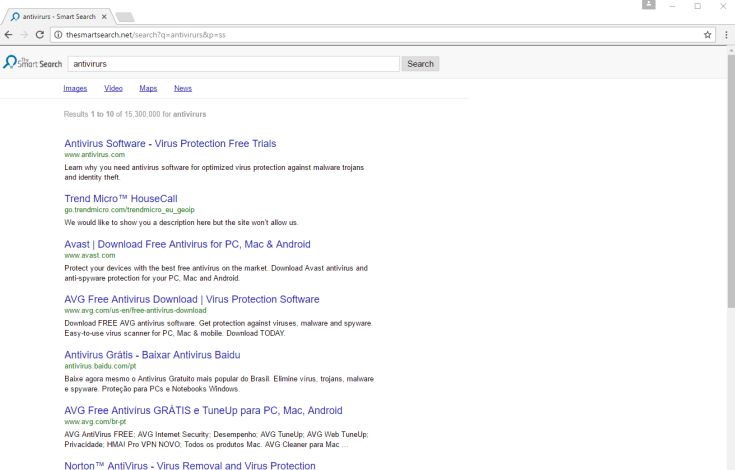The image size is (735, 470).
Task: Click the vertical scrollbar thumb
Action: click(731, 181)
